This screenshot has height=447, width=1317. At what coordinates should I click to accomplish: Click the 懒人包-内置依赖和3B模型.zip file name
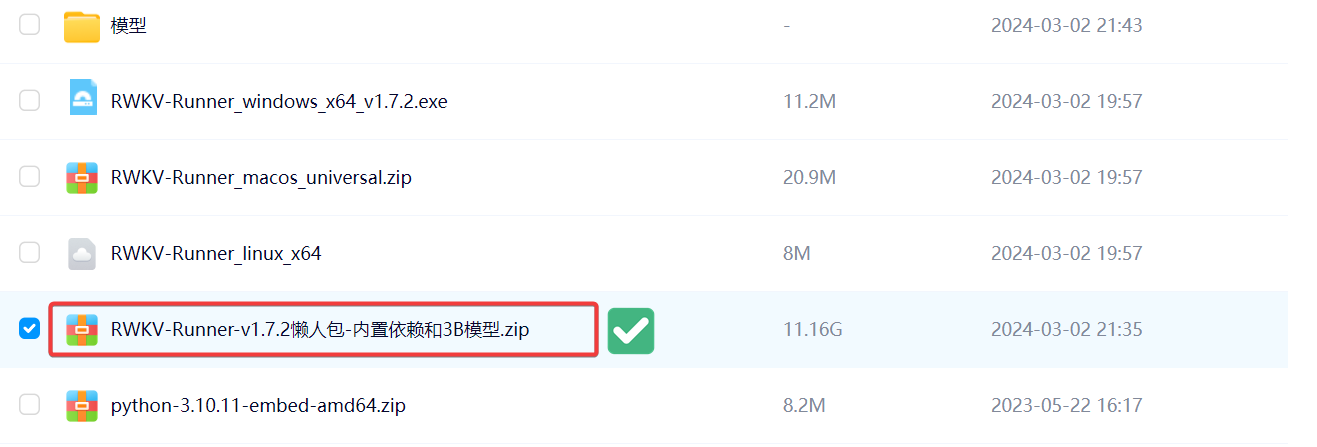[320, 330]
